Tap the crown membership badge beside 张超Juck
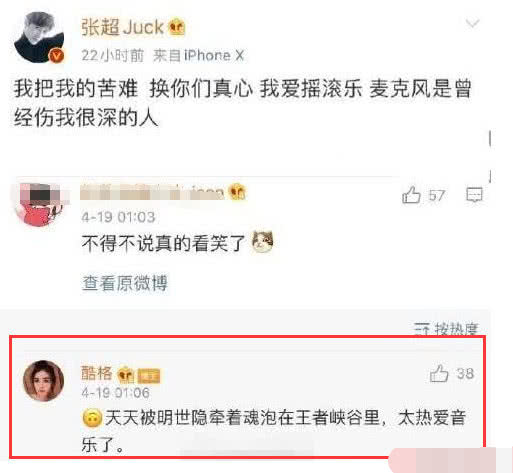 (x=177, y=27)
